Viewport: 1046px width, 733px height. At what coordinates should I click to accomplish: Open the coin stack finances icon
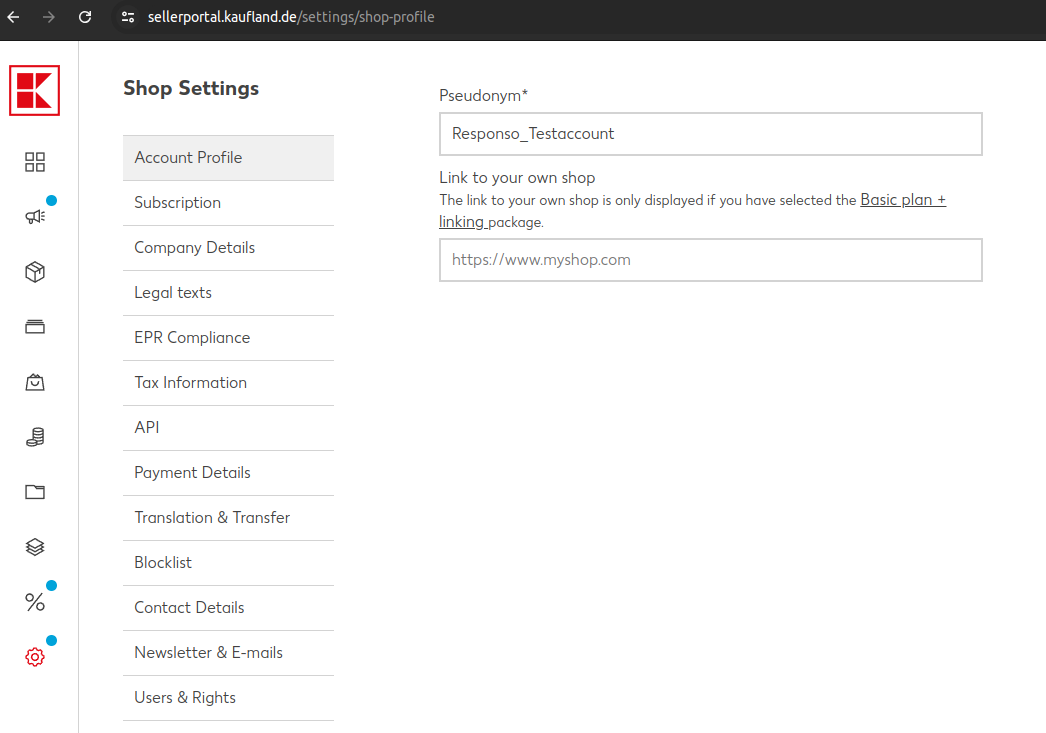35,437
